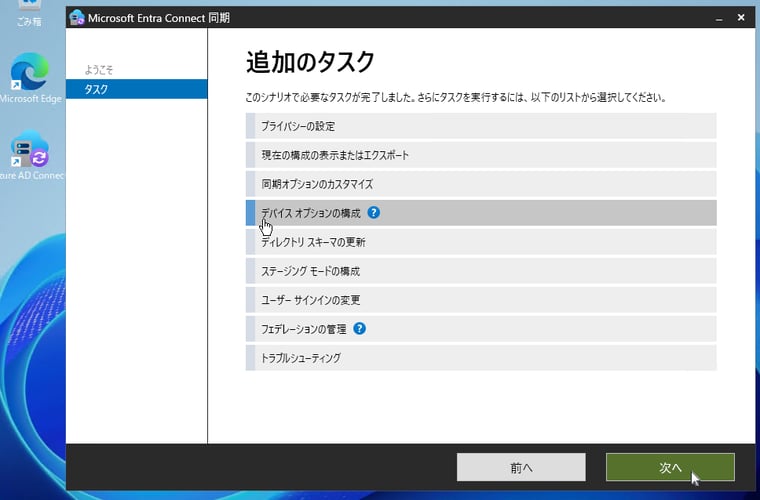This screenshot has height=500, width=760.
Task: Minimize the Entra Connect window
Action: (x=719, y=18)
